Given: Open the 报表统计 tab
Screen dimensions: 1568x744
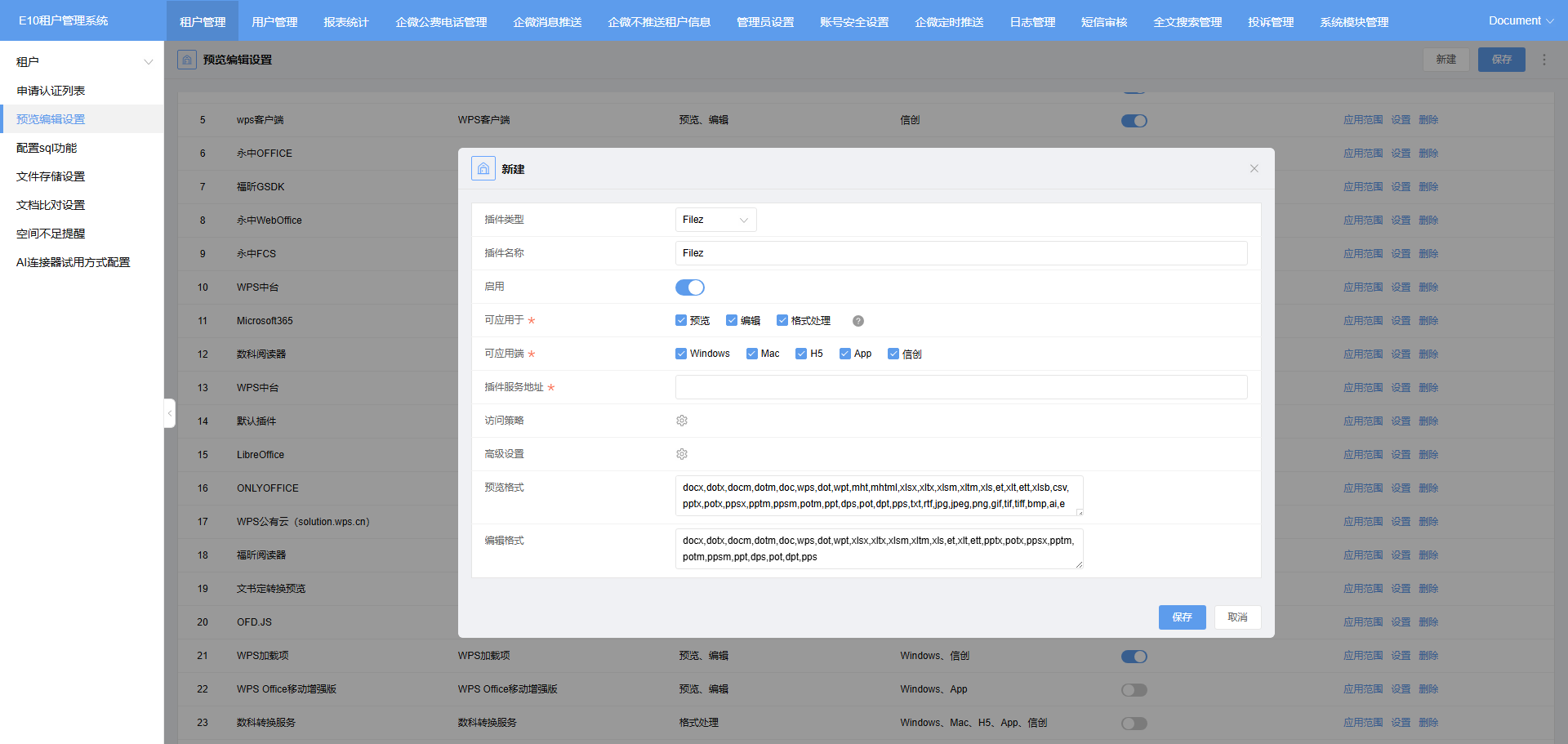Looking at the screenshot, I should pos(346,22).
